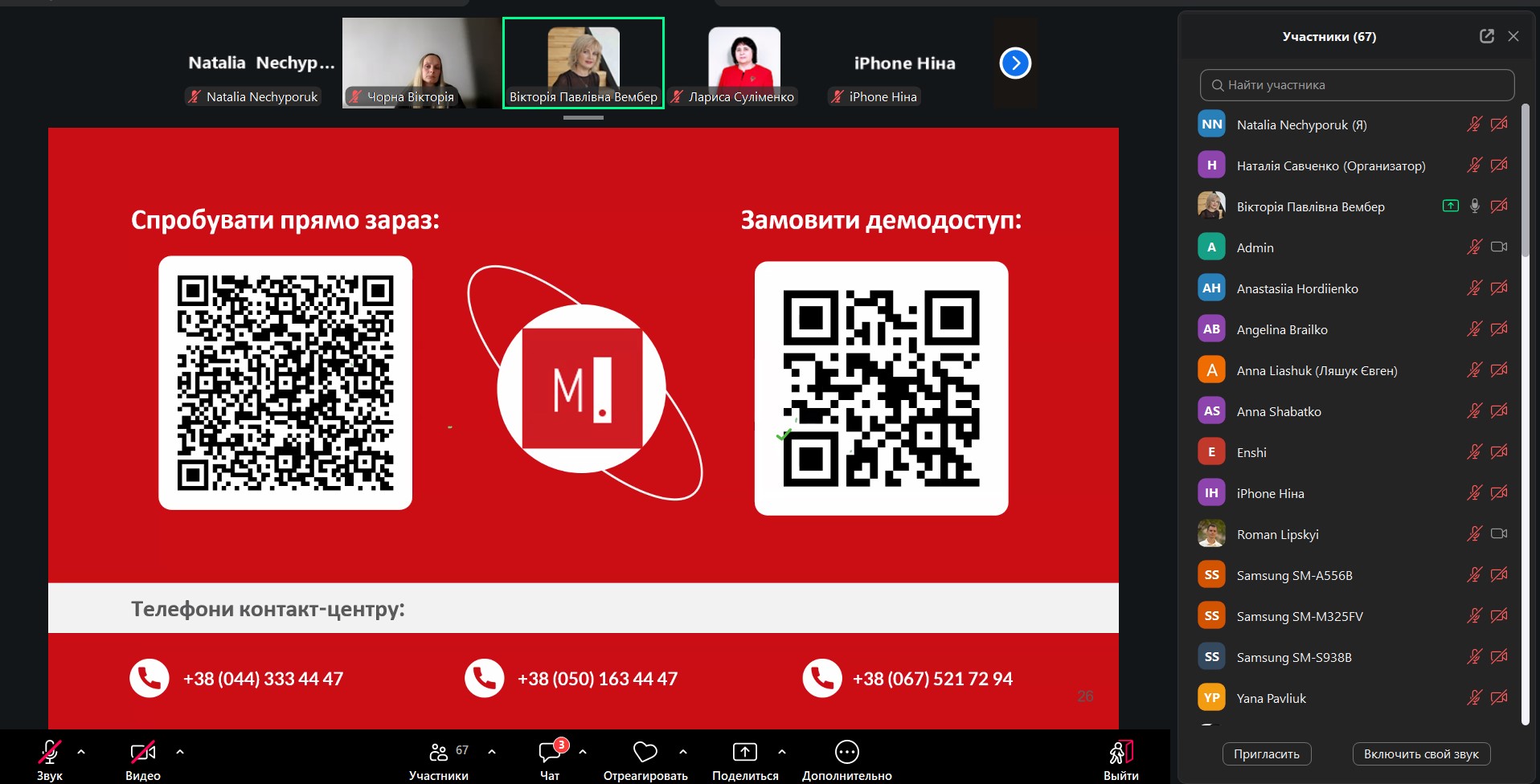Click the Включить свой звук button
The image size is (1540, 784).
tap(1420, 754)
